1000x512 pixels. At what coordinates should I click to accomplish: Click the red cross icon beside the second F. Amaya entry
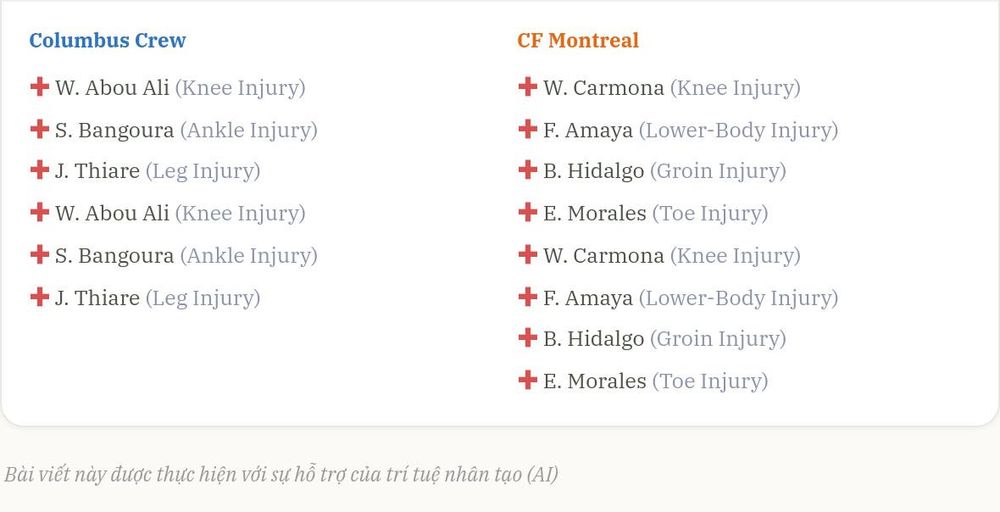[527, 296]
